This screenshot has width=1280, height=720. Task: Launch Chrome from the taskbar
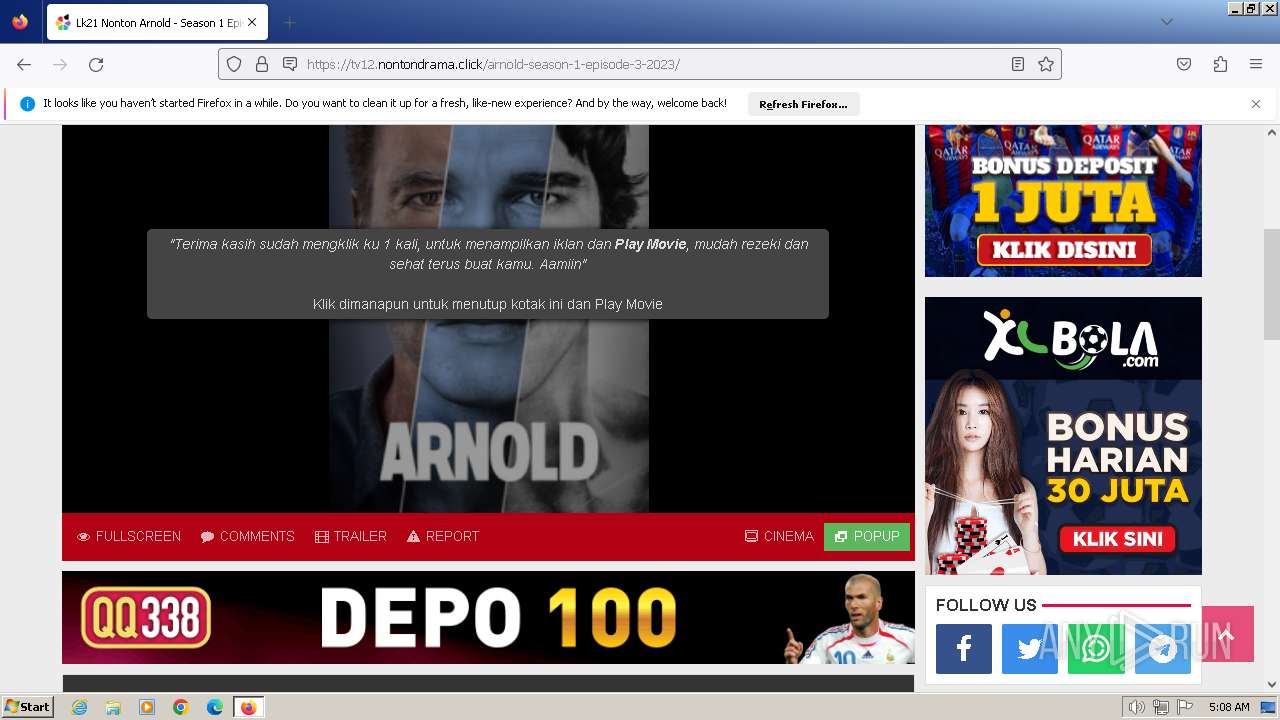coord(181,707)
